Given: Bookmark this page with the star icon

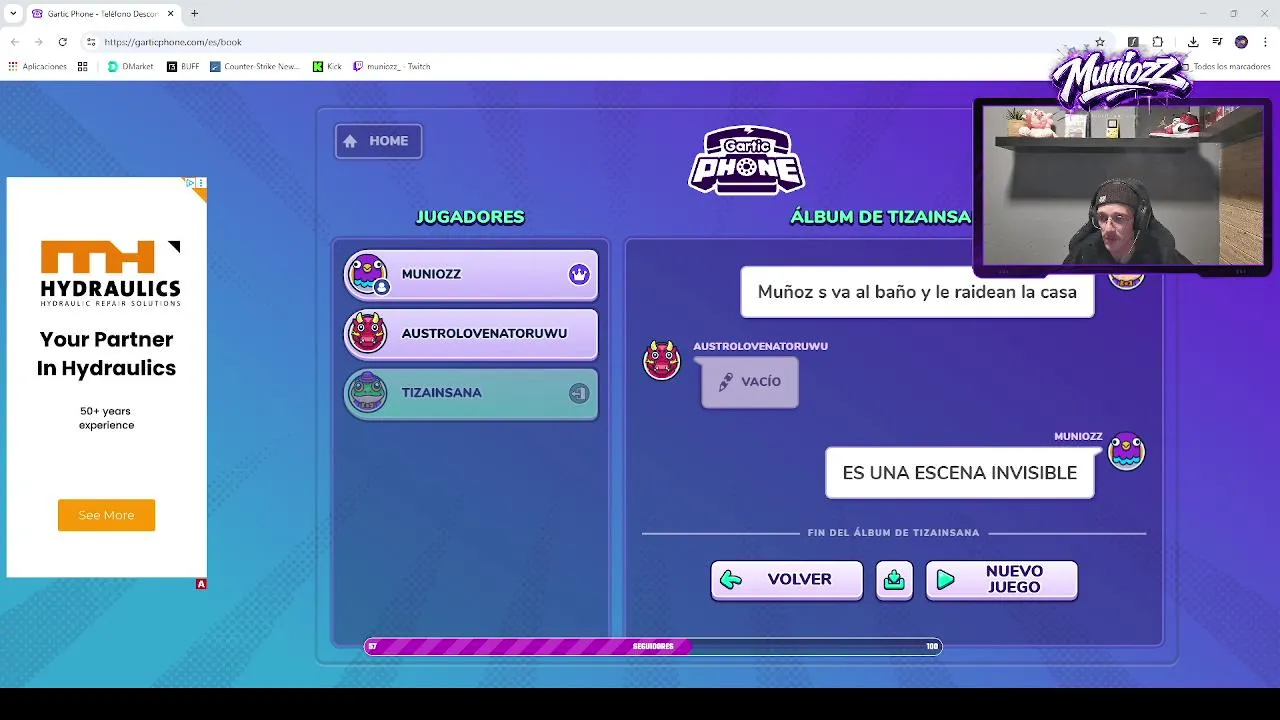Looking at the screenshot, I should (x=1100, y=42).
